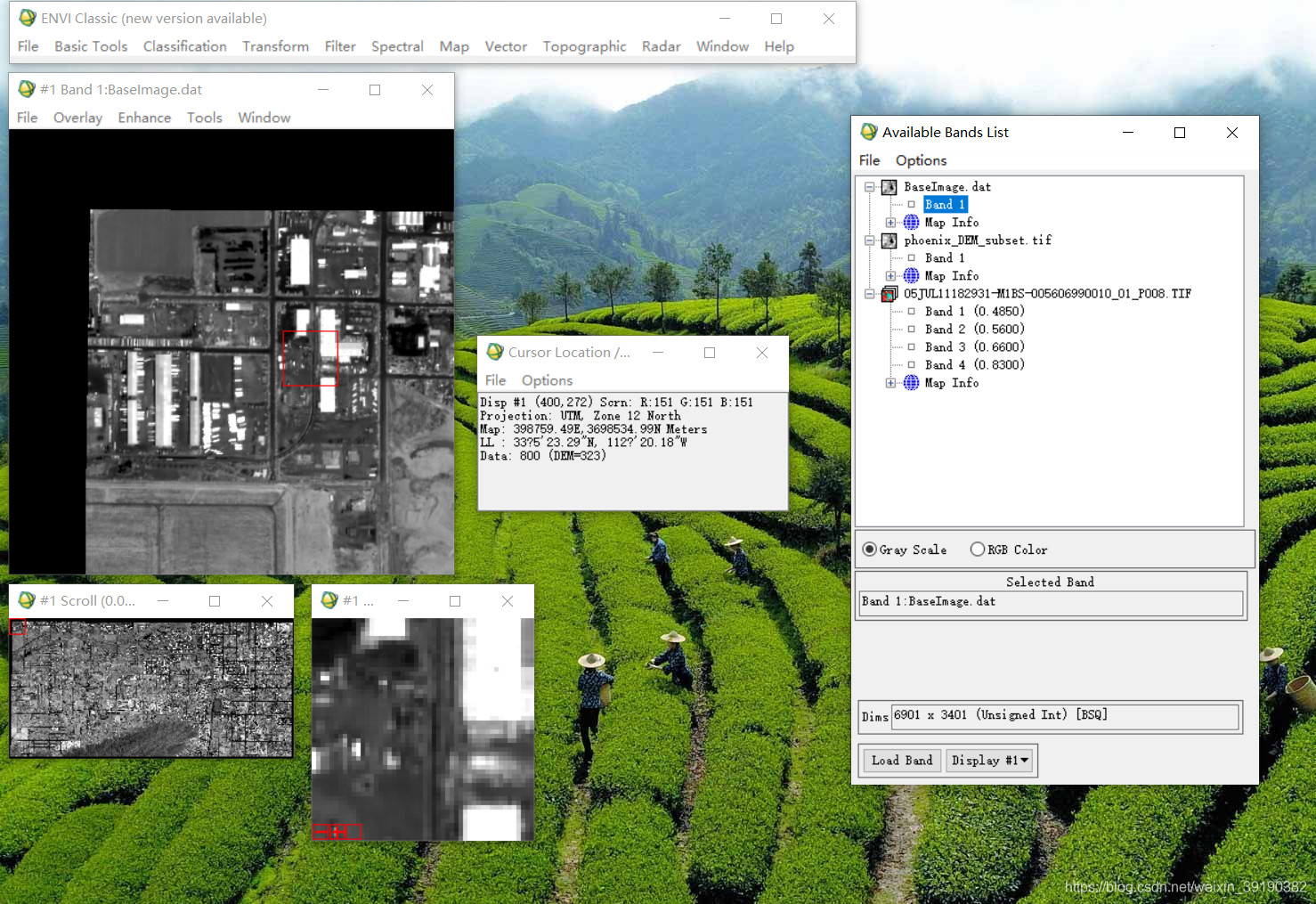Click the Selected Band text field
Screen dimensions: 1316x904
click(1051, 602)
